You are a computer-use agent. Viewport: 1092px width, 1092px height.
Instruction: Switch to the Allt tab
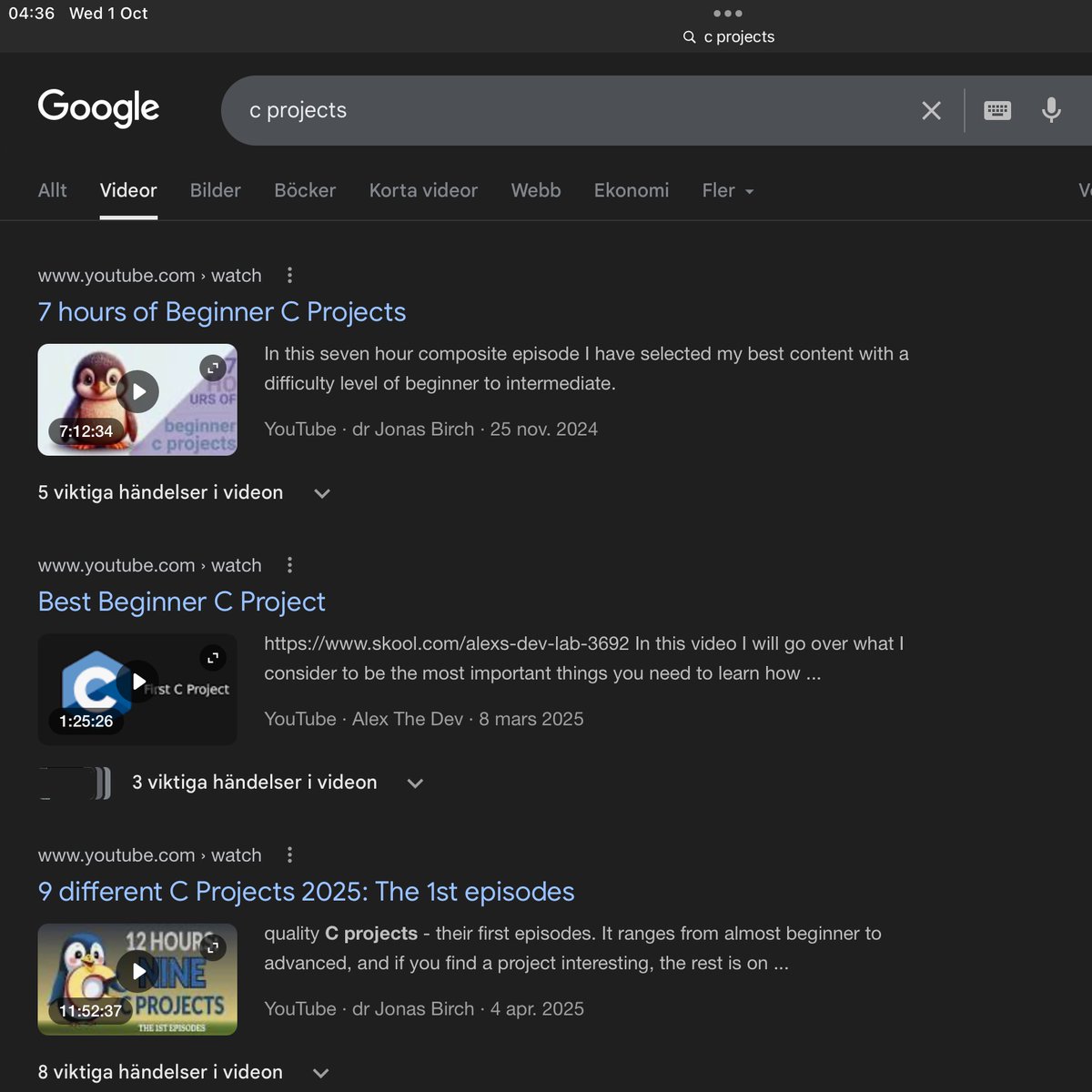[x=52, y=190]
